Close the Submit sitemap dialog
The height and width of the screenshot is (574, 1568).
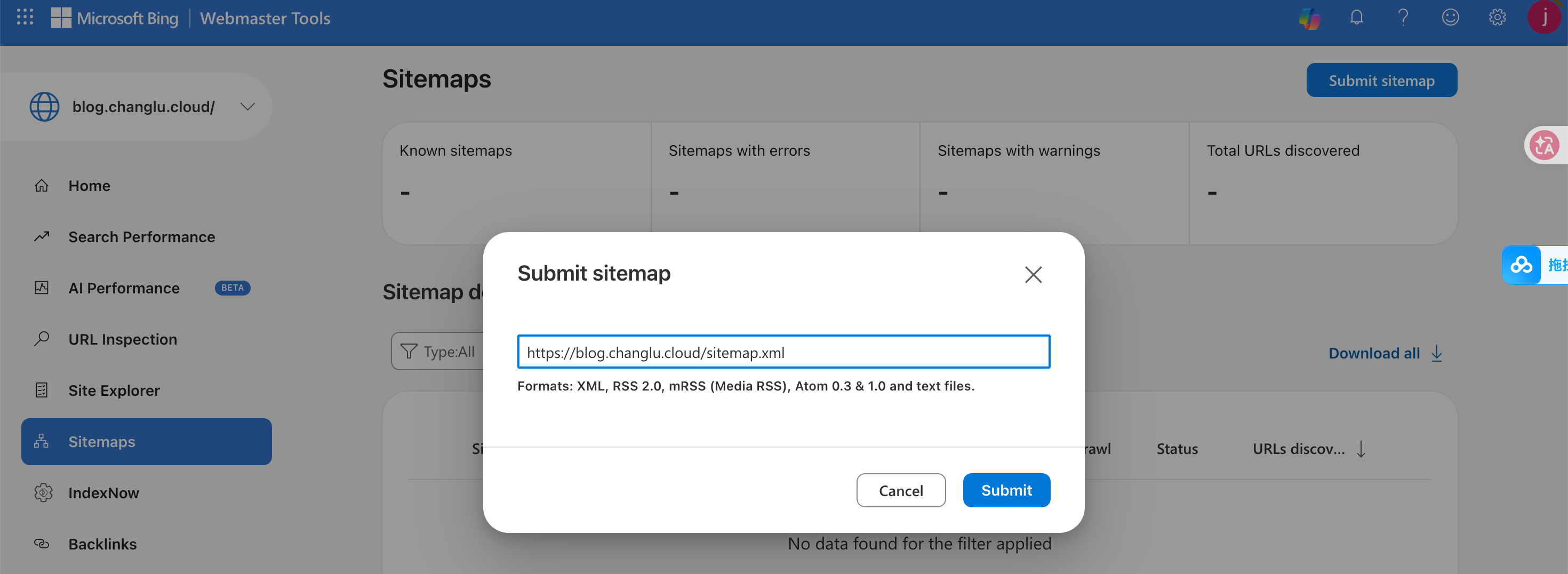click(1033, 275)
